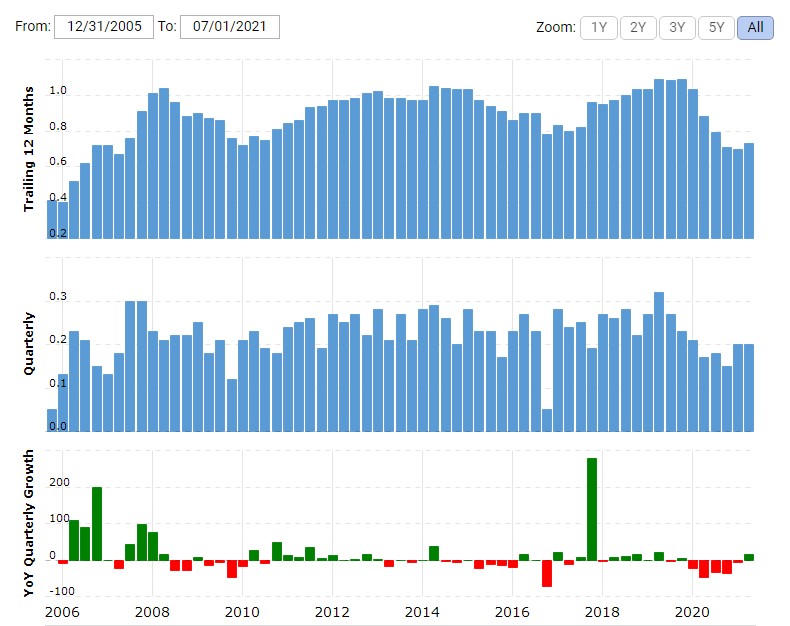
Task: Click the 2006 label on the x-axis
Action: click(x=62, y=612)
